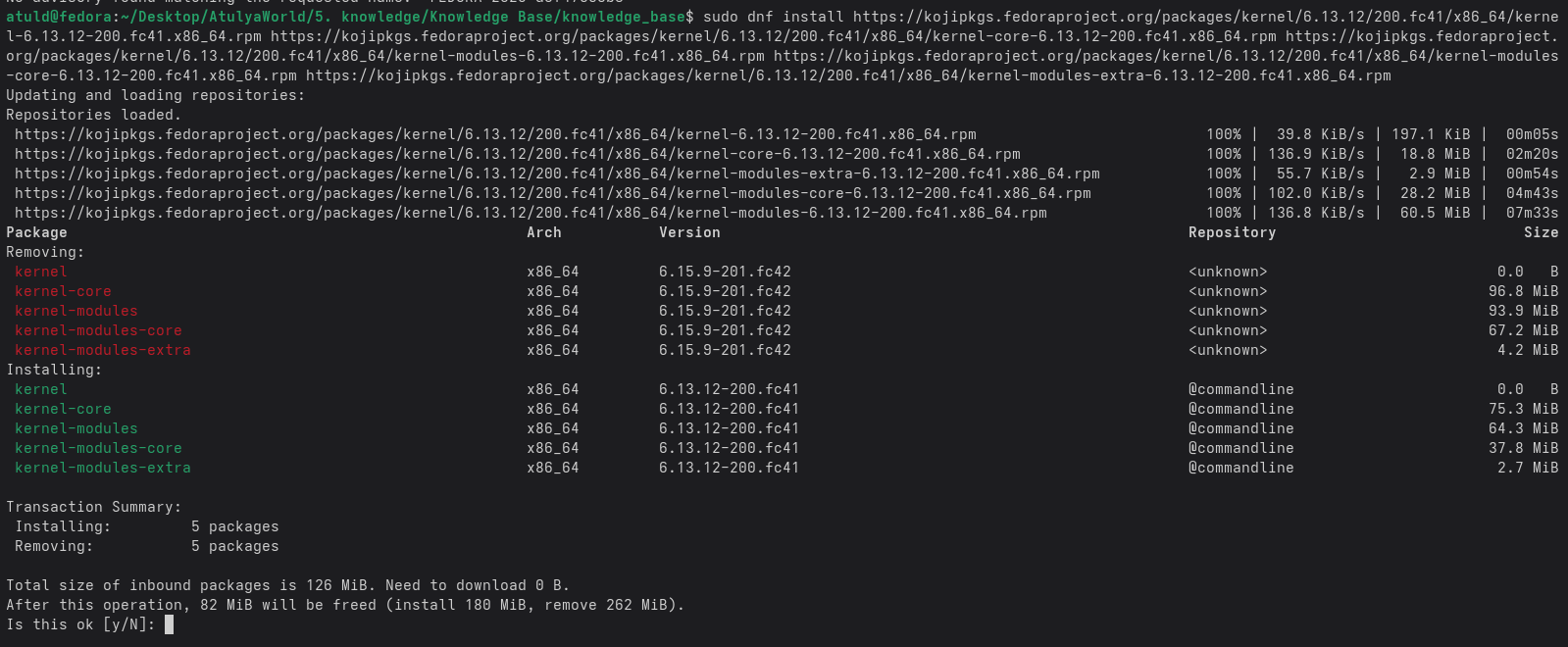This screenshot has height=647, width=1568.
Task: Click the '60.5 MiB' downloaded size
Action: point(1436,213)
